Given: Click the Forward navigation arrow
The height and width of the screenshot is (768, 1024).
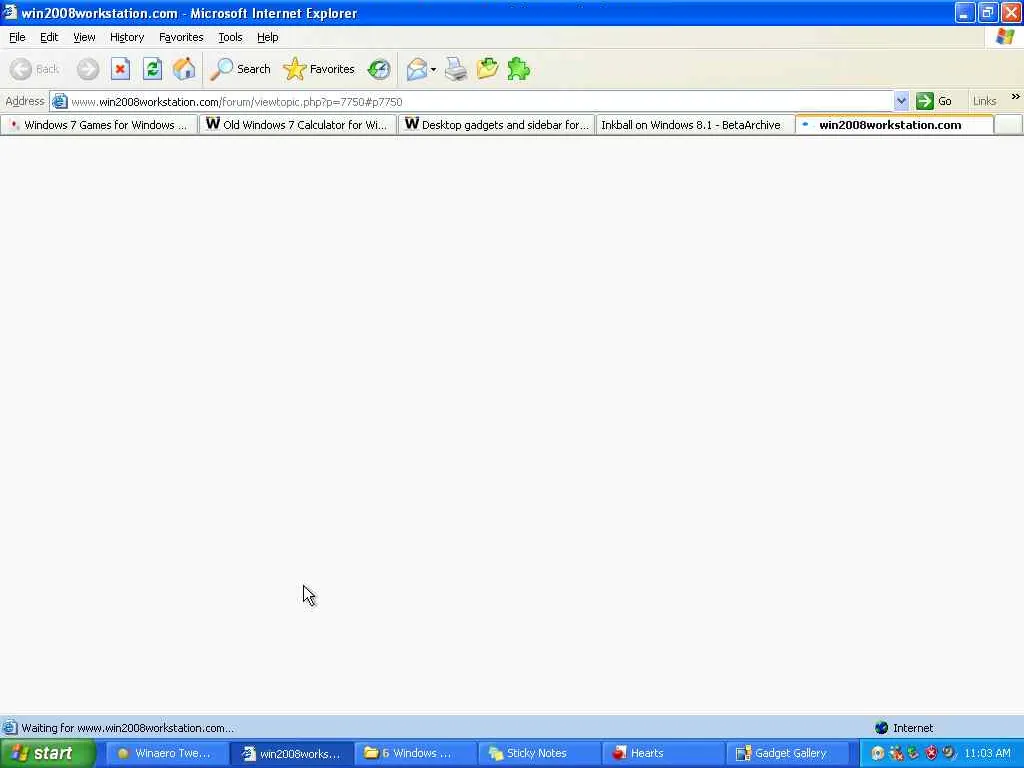Looking at the screenshot, I should [x=88, y=69].
